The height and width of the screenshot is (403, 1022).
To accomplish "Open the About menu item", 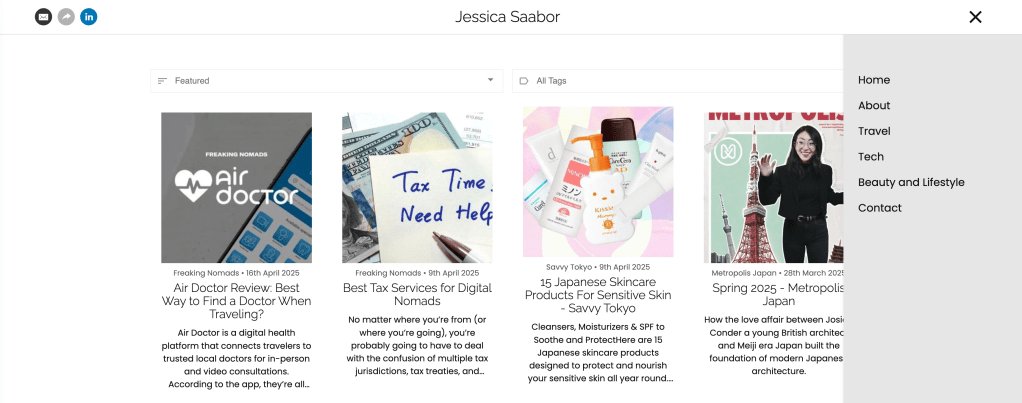I will coord(873,106).
